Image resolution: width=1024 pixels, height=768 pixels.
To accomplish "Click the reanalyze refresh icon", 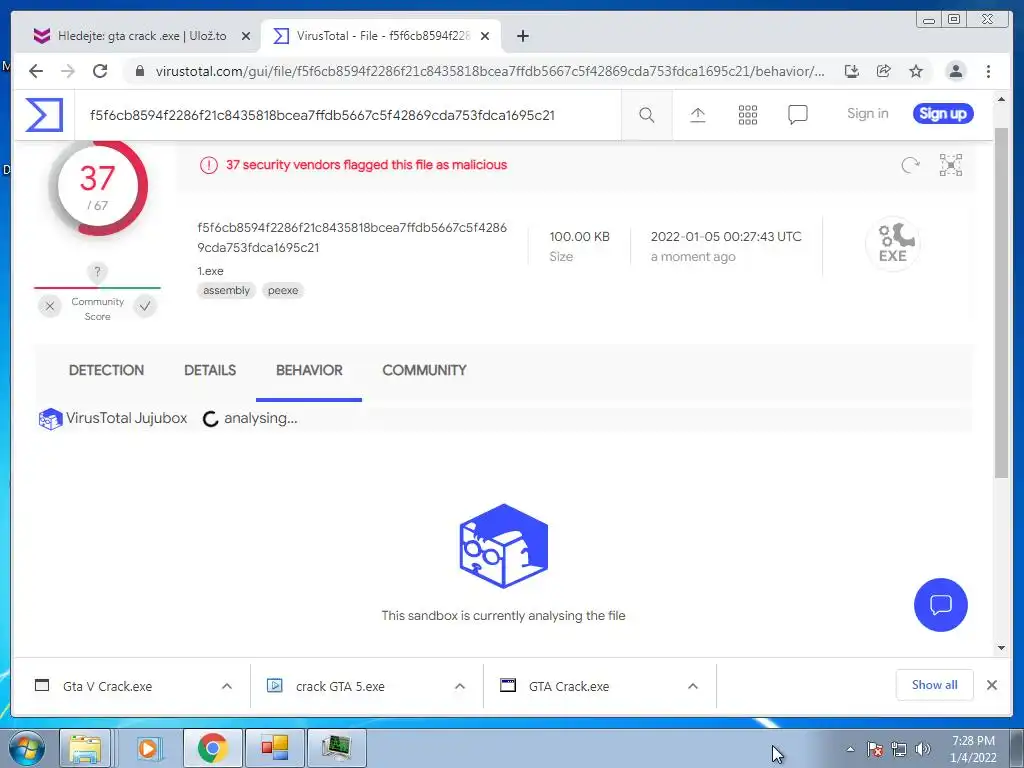I will pos(910,165).
